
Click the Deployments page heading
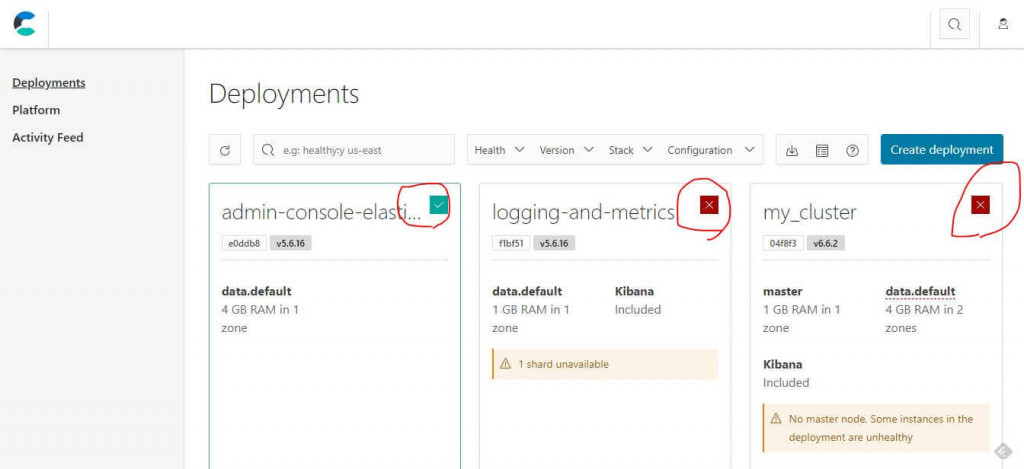[x=284, y=94]
